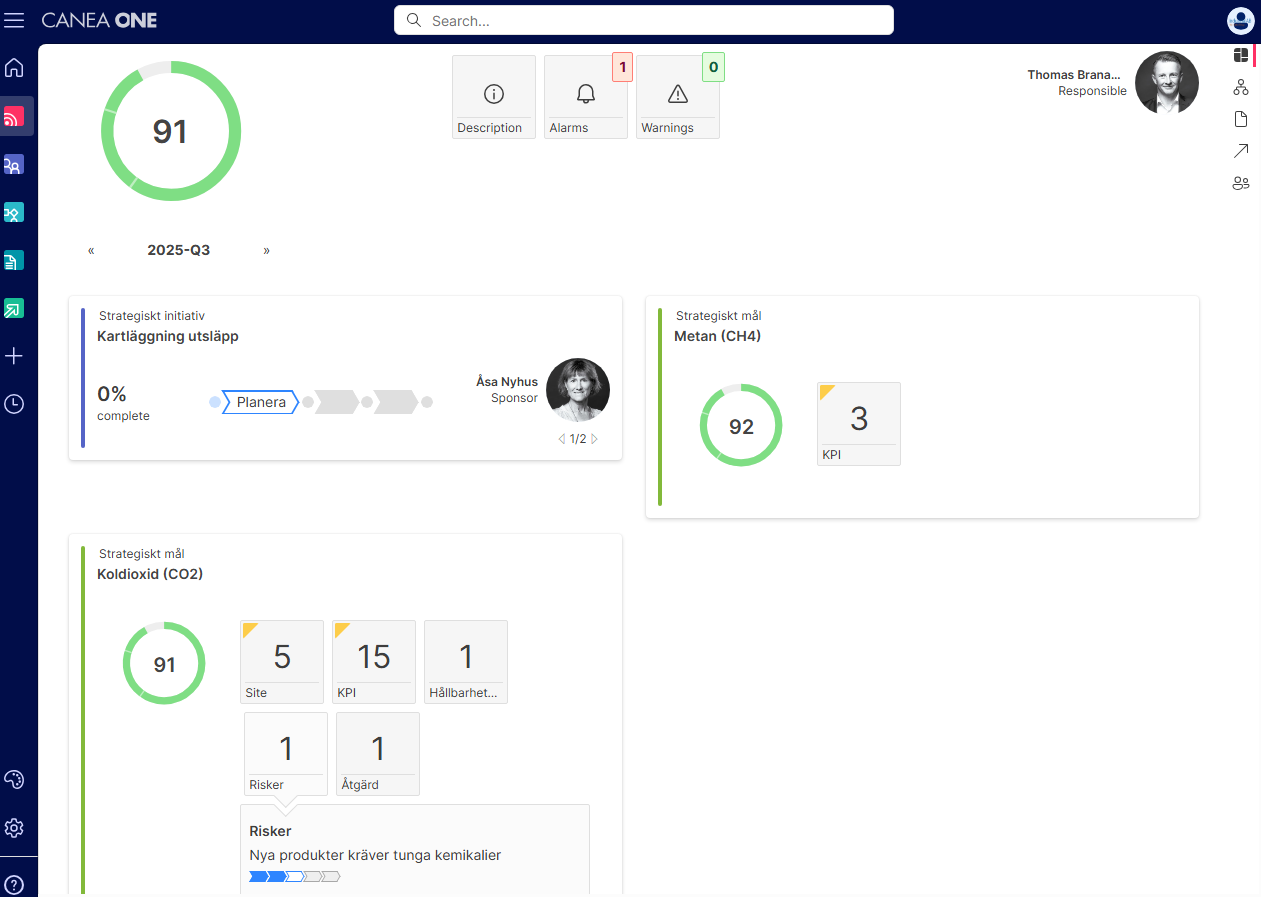Open the Alarms tile
The image size is (1261, 897).
coord(586,97)
